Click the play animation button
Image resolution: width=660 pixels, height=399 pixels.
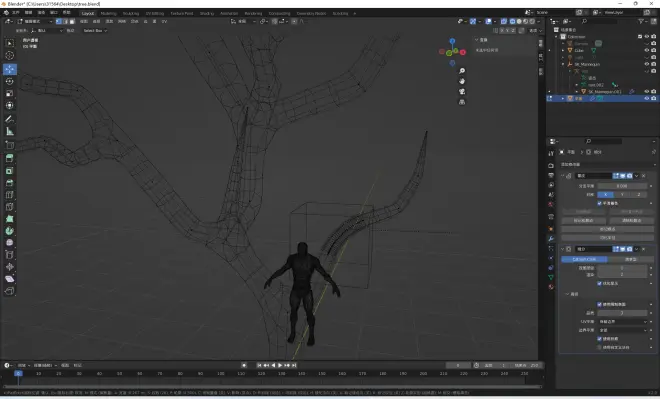click(x=280, y=365)
